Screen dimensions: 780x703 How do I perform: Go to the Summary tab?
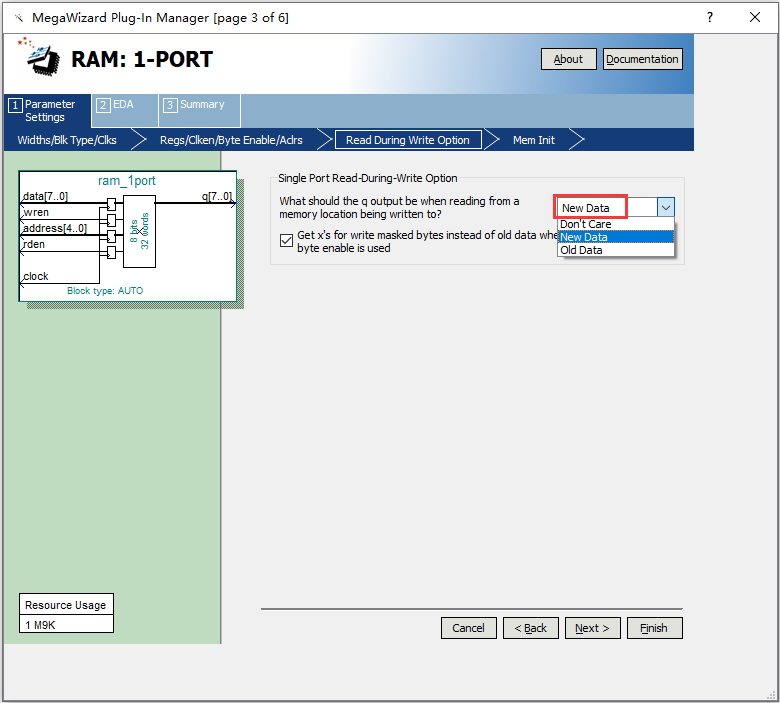[199, 110]
